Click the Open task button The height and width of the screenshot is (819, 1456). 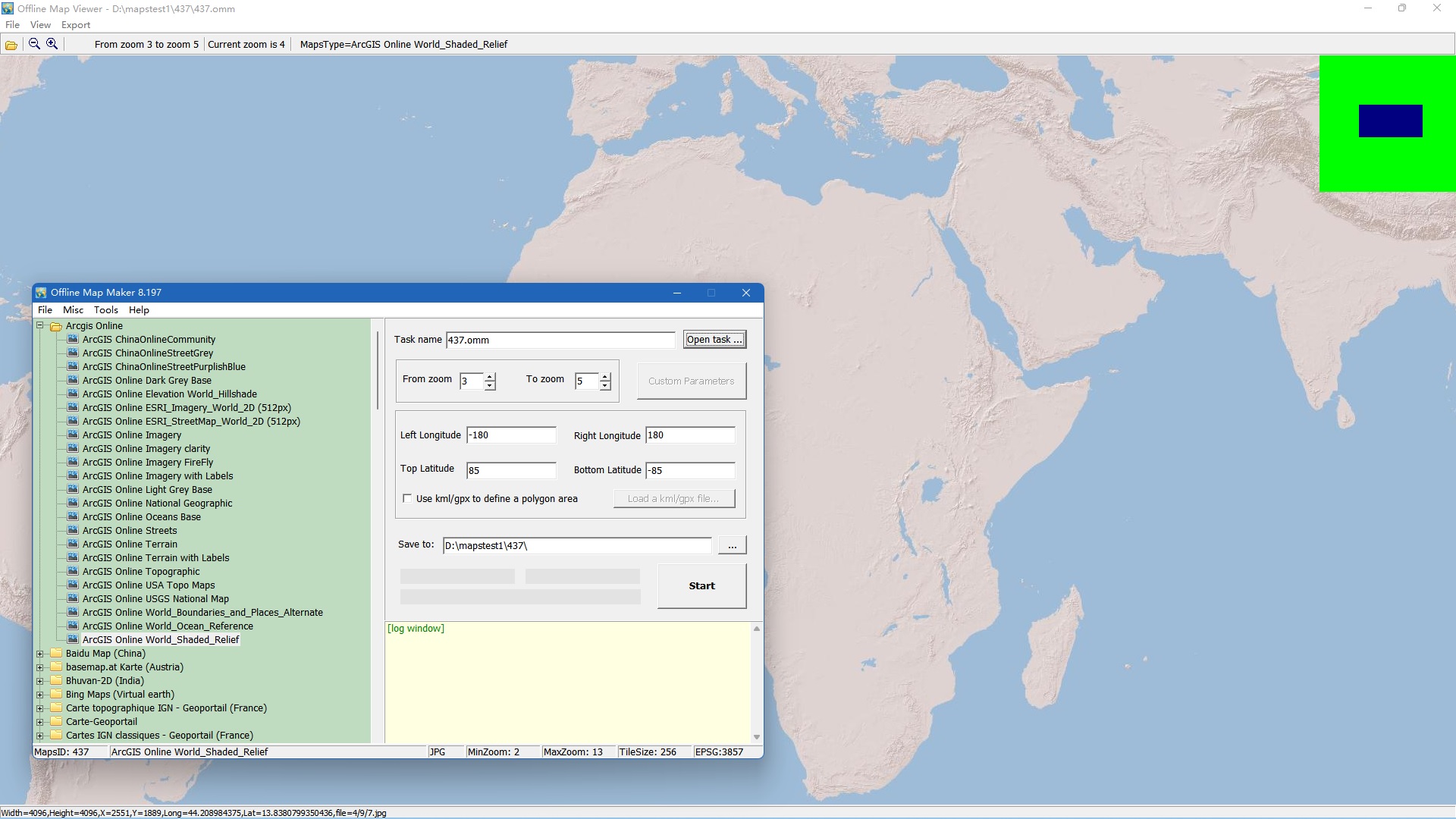coord(714,339)
